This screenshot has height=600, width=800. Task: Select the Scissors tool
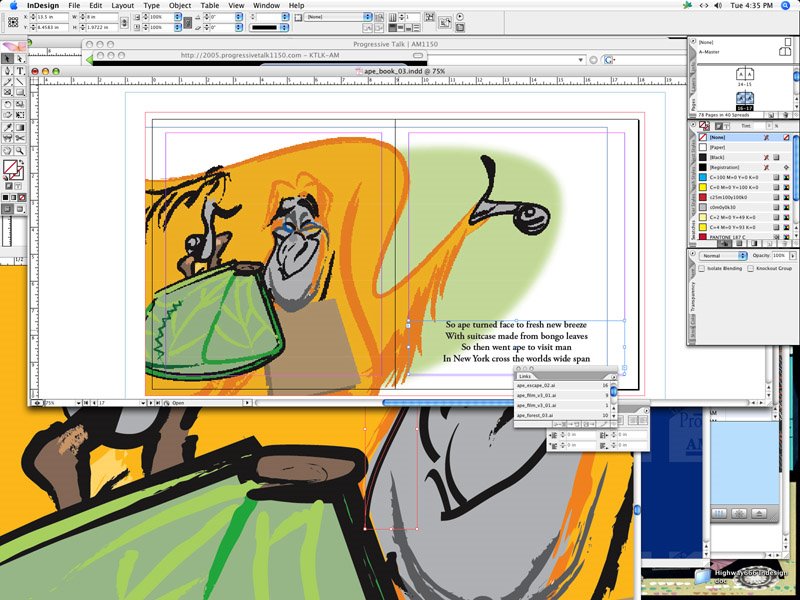pos(20,138)
